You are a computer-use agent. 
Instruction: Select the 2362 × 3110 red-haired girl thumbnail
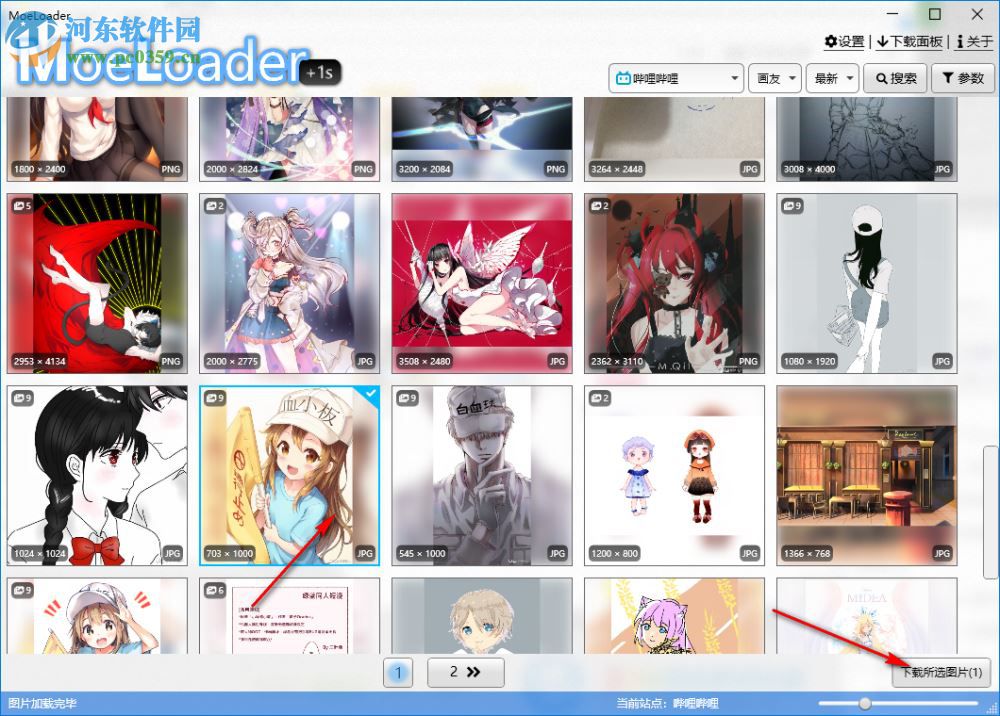click(x=674, y=284)
